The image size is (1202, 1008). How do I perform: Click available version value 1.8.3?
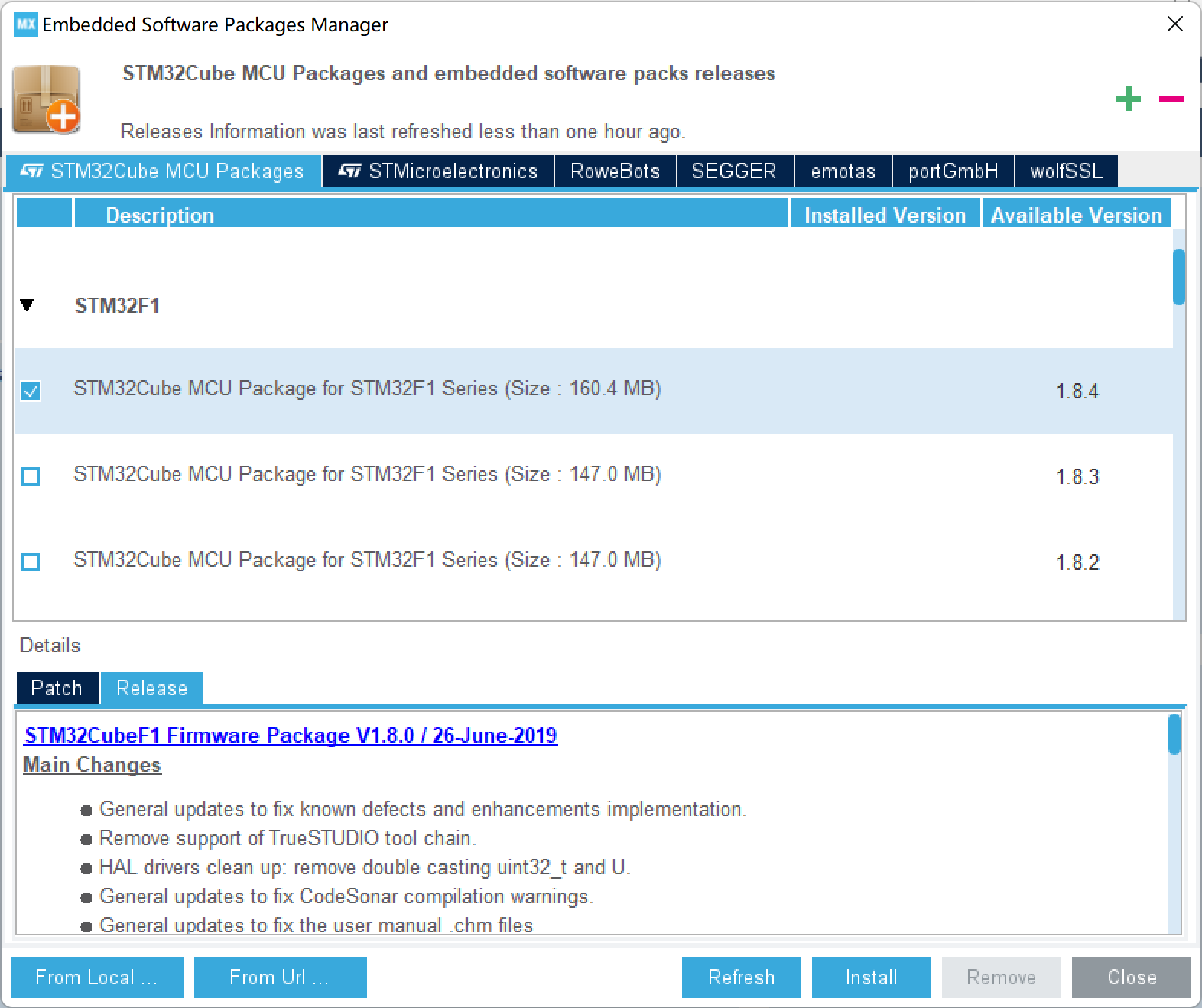pyautogui.click(x=1077, y=476)
